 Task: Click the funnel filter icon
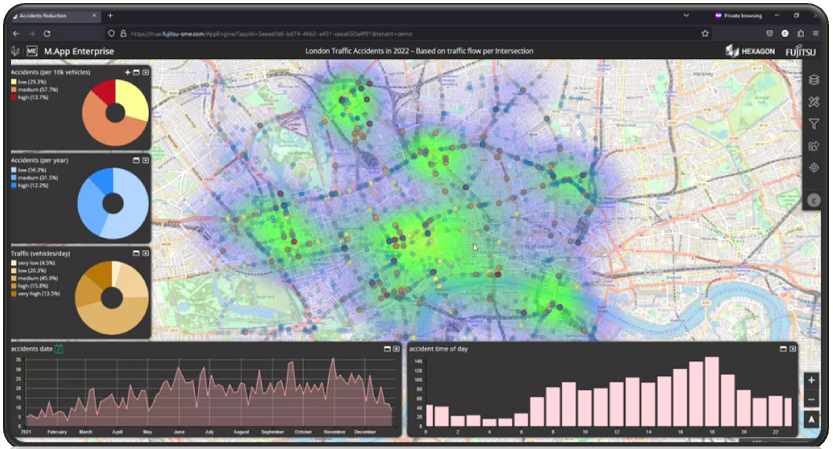pyautogui.click(x=814, y=124)
